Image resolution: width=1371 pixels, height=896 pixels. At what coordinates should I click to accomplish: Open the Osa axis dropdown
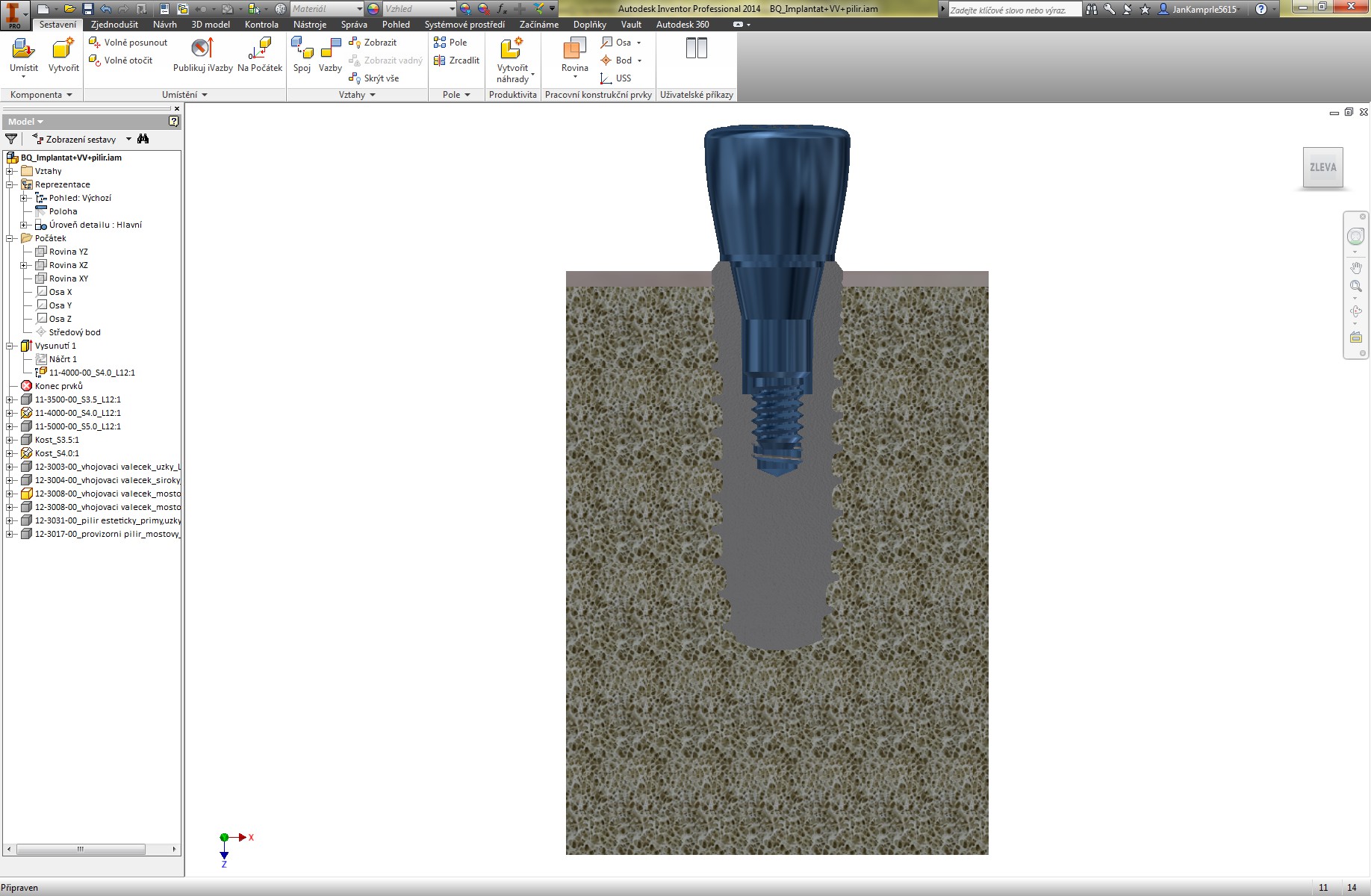point(638,43)
